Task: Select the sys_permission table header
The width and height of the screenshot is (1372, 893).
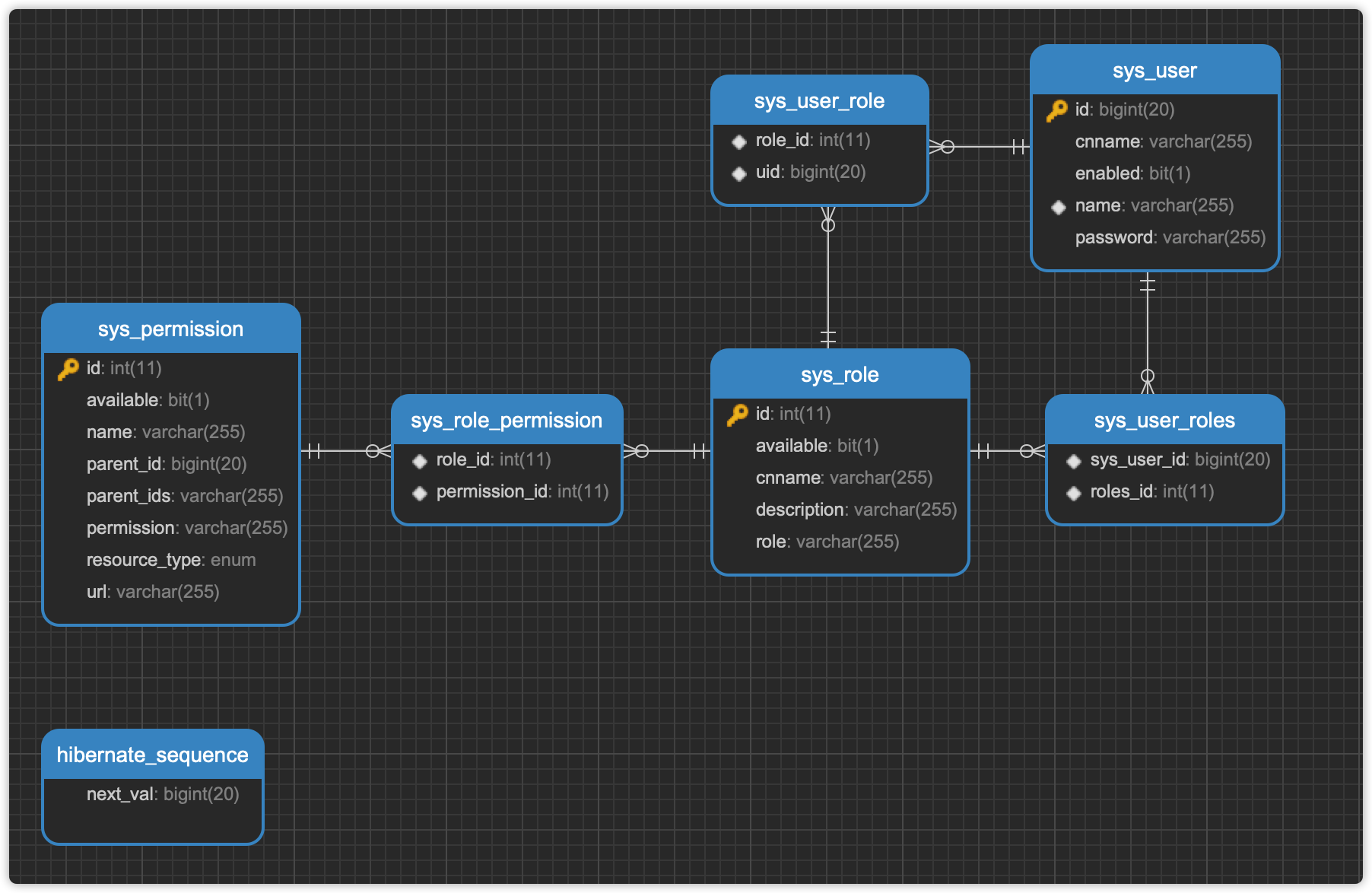Action: click(171, 329)
